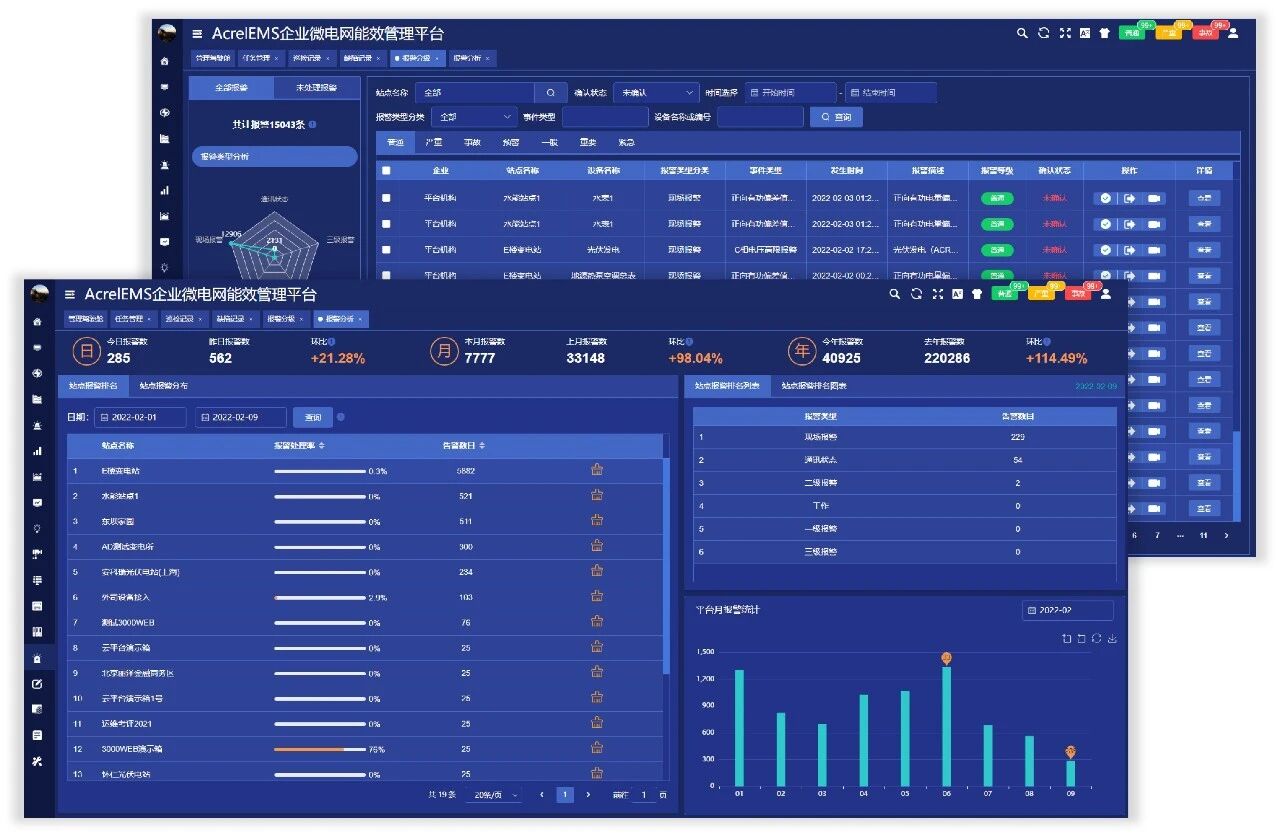
Task: Click the refresh icon in front window header
Action: click(916, 294)
